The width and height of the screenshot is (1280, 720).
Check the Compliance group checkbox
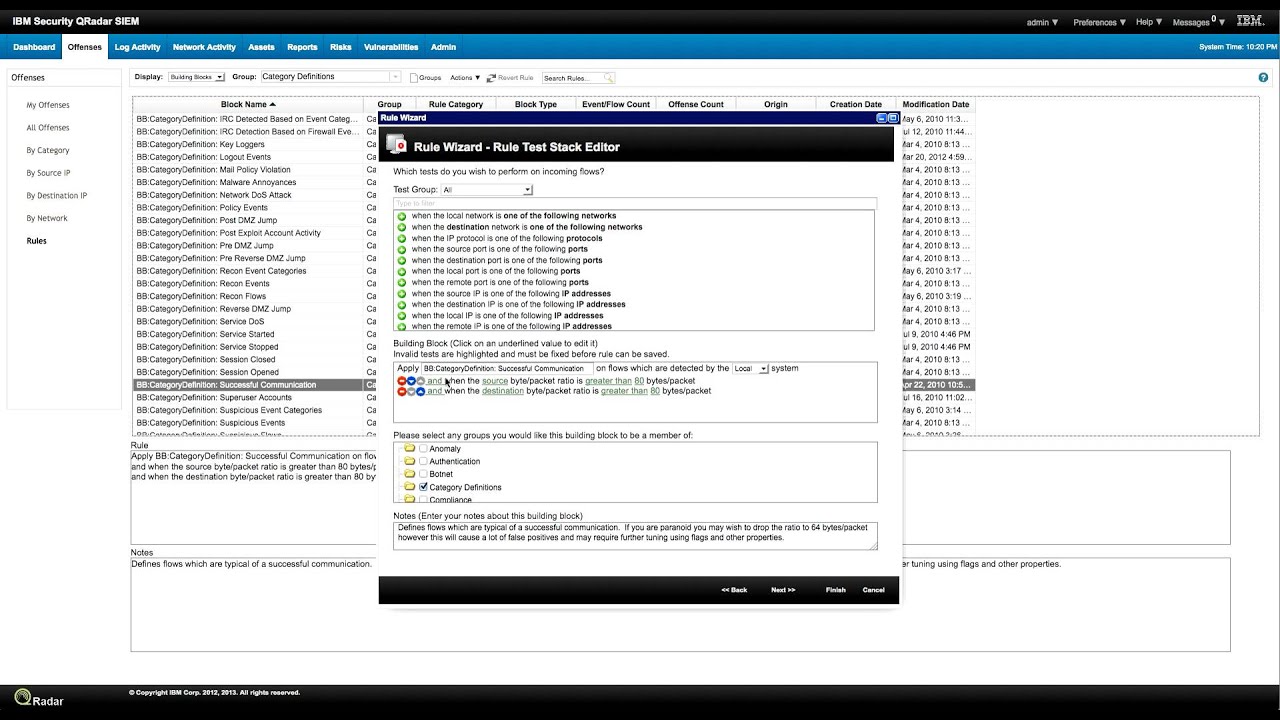(423, 499)
